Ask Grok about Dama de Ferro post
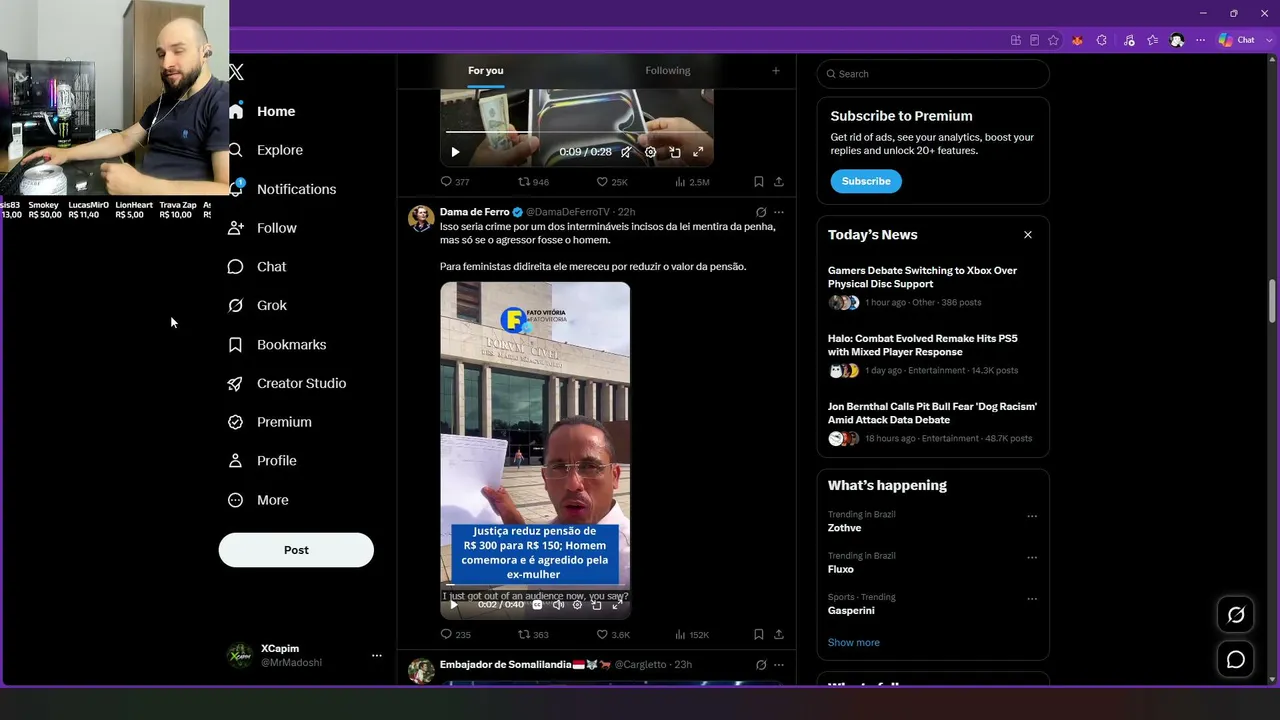1280x720 pixels. (x=761, y=212)
